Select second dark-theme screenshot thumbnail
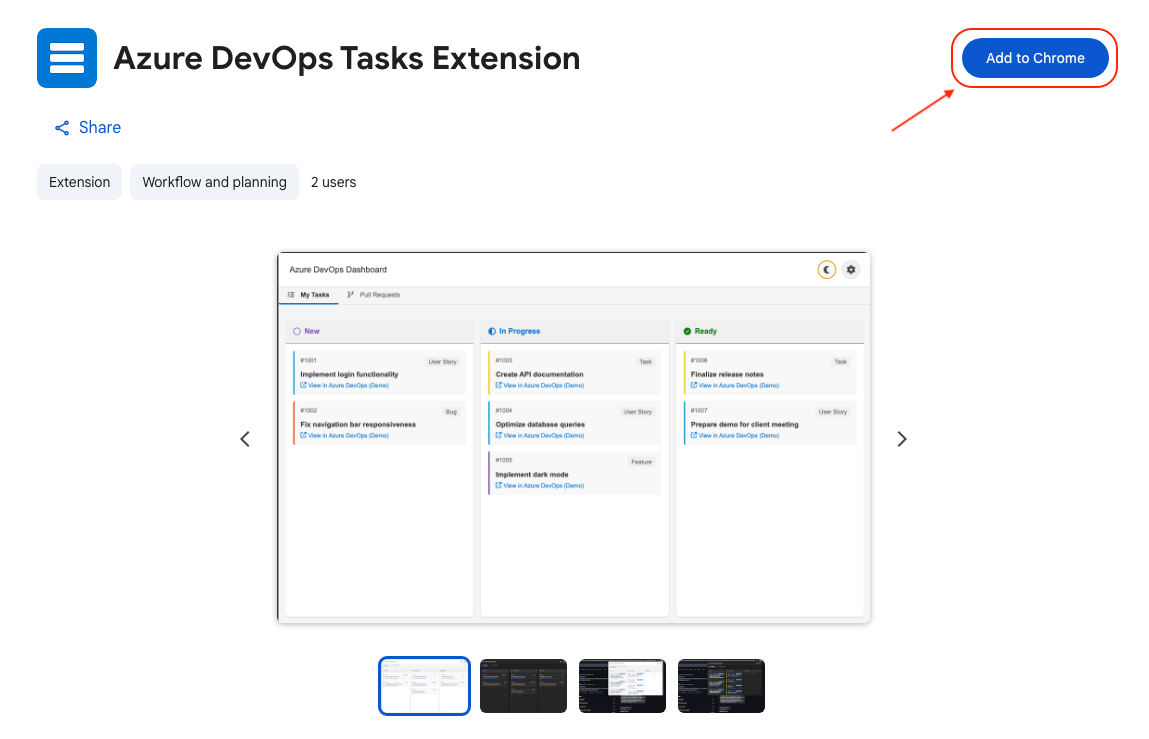1149x739 pixels. pos(523,685)
